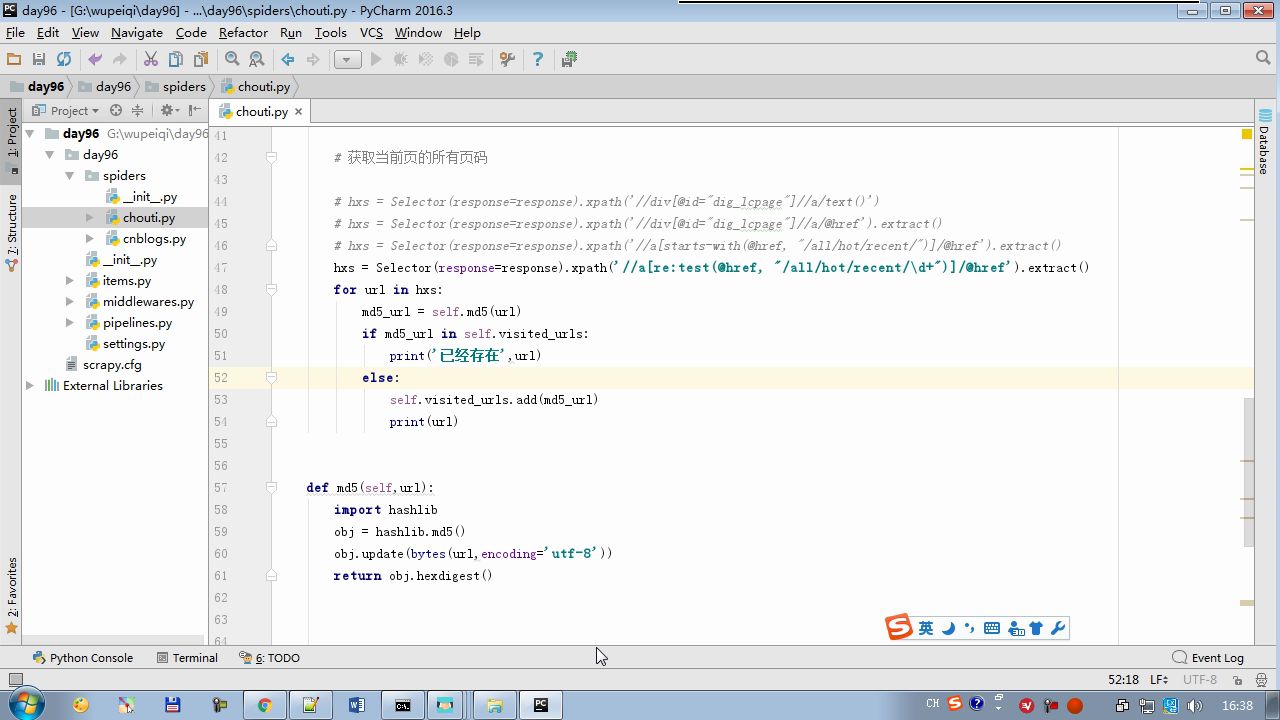Click the Help question mark icon

pos(537,59)
